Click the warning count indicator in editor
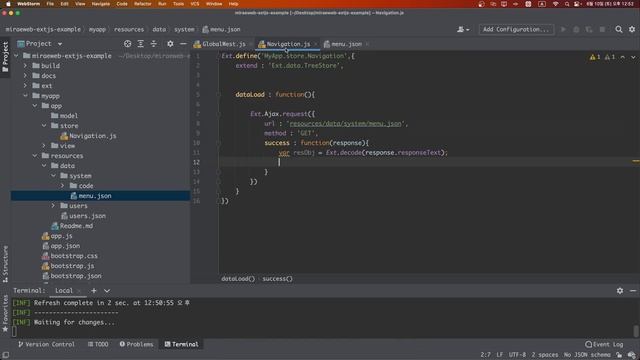640x360 pixels. coord(595,57)
